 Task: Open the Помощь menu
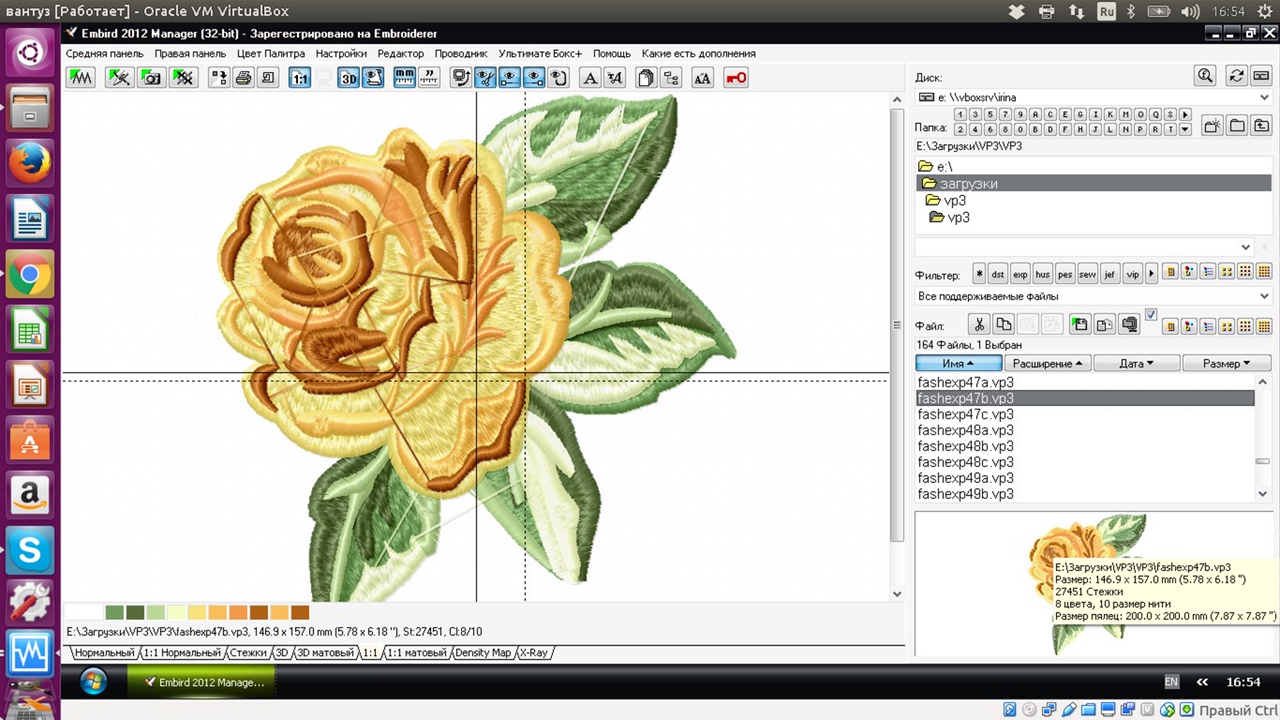pyautogui.click(x=612, y=53)
